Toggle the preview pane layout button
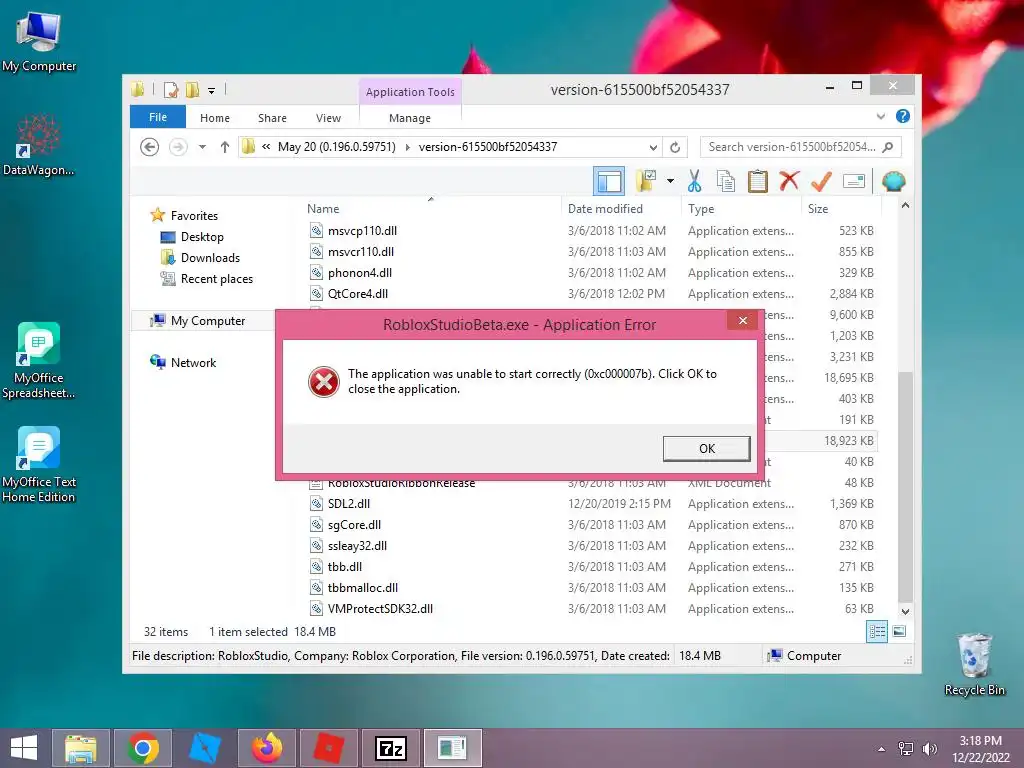This screenshot has height=768, width=1024. pos(609,181)
